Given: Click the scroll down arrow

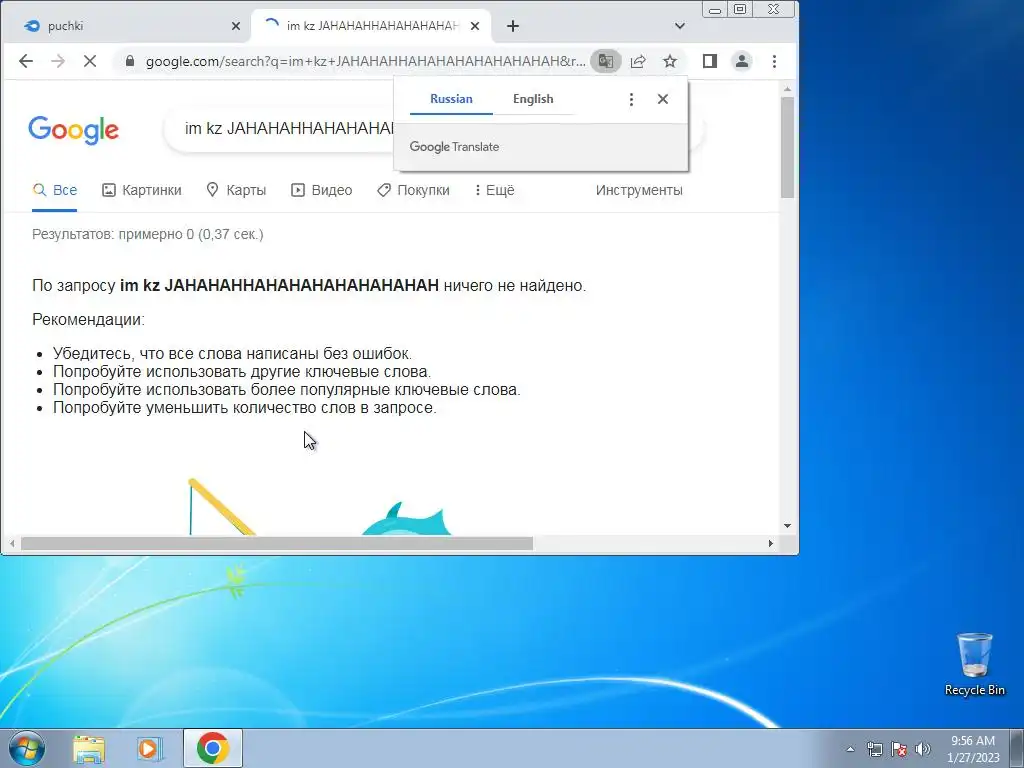Looking at the screenshot, I should point(787,526).
